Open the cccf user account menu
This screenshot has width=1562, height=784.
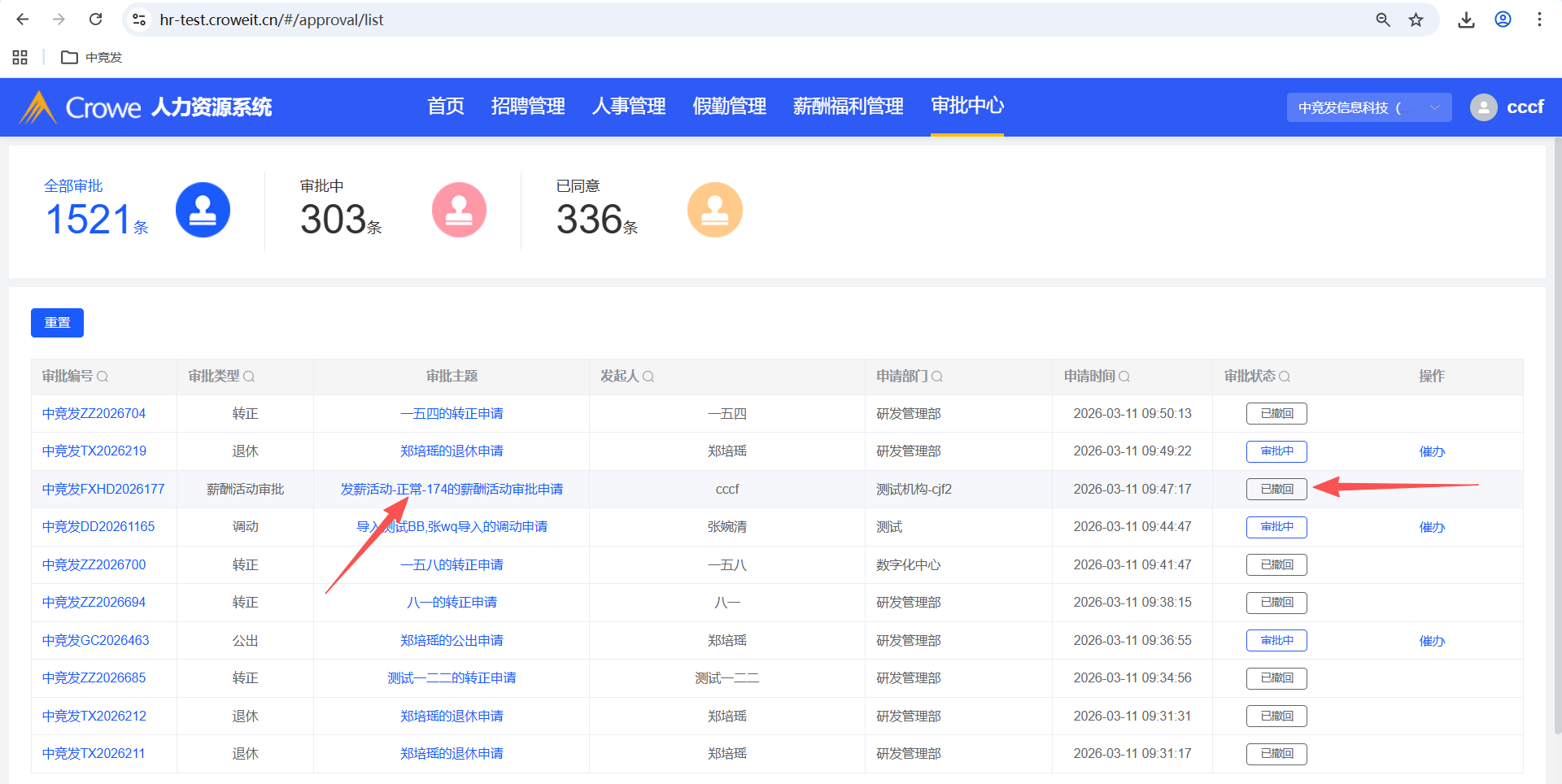coord(1507,107)
